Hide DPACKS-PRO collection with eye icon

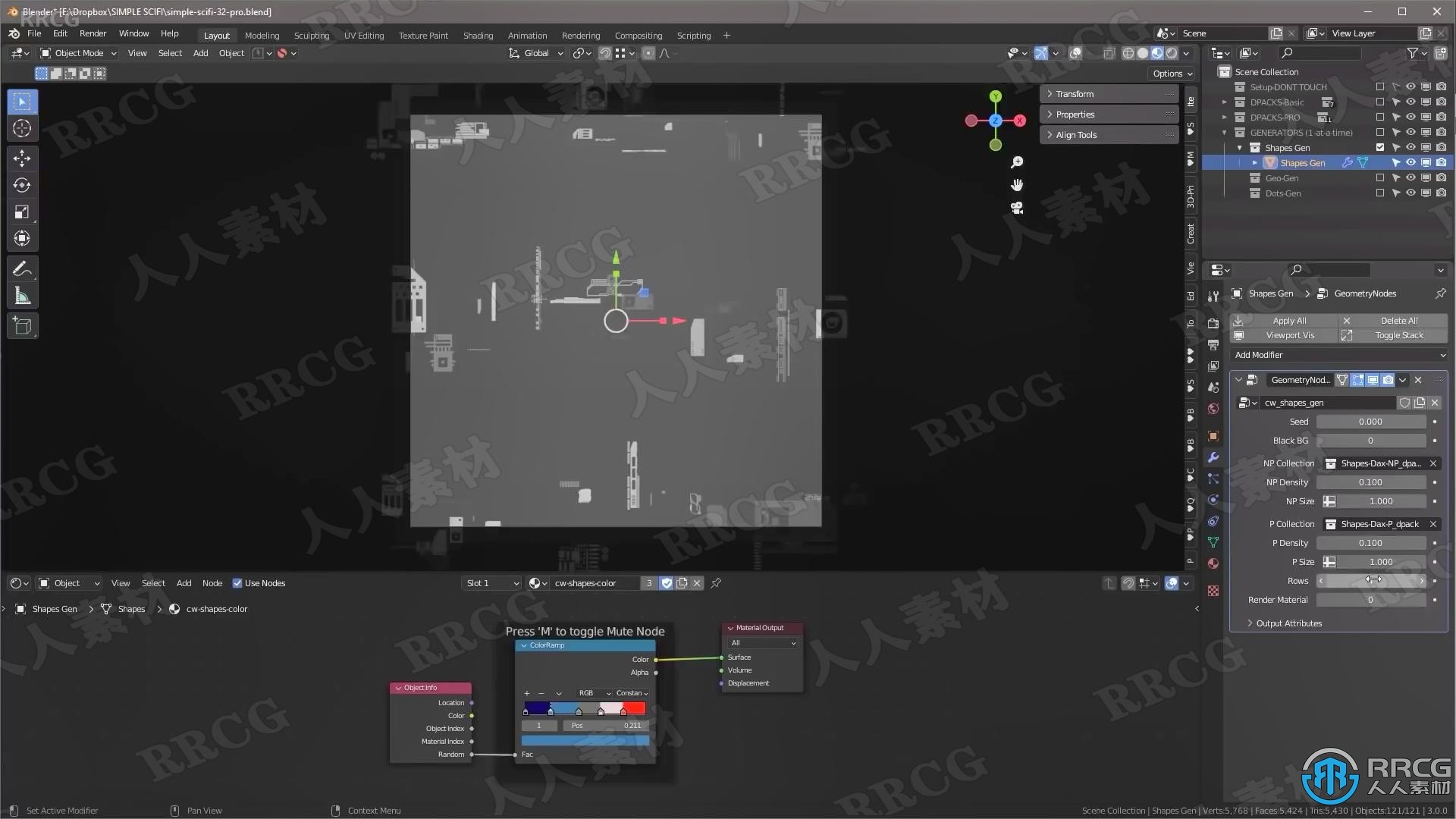[x=1410, y=118]
